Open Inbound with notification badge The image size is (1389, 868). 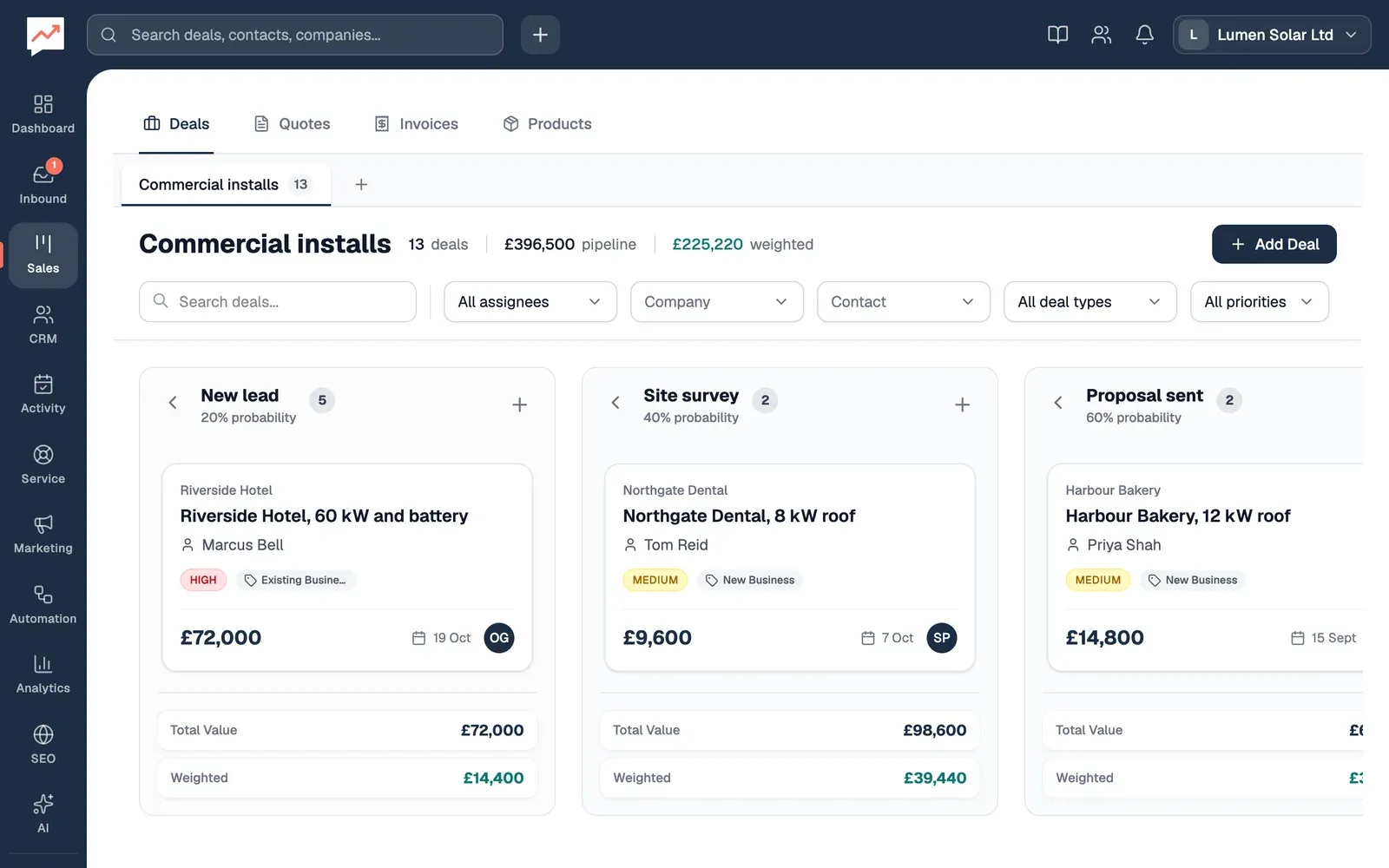point(43,184)
